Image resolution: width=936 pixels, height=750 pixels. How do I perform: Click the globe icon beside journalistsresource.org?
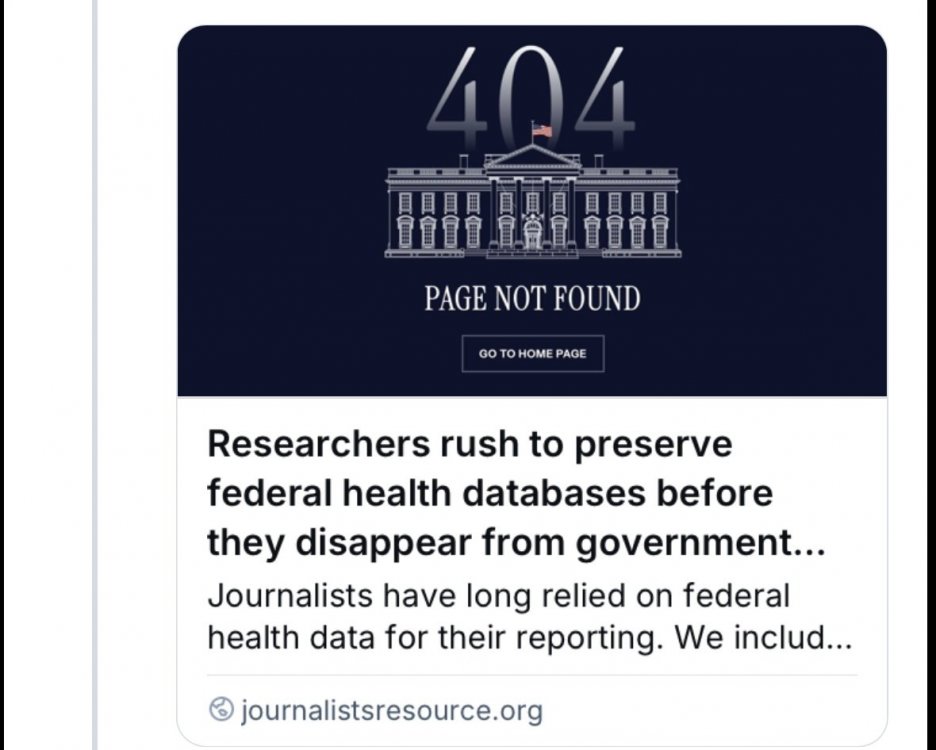pos(221,711)
